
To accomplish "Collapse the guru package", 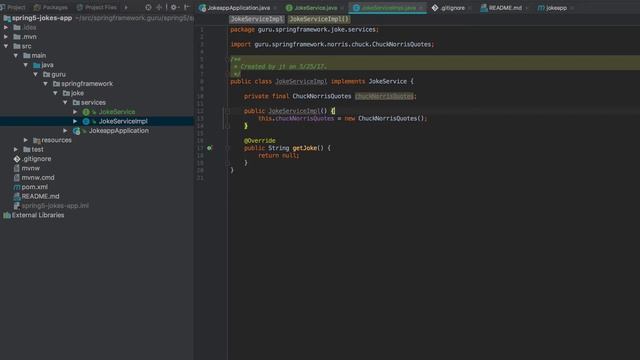I will (36, 74).
